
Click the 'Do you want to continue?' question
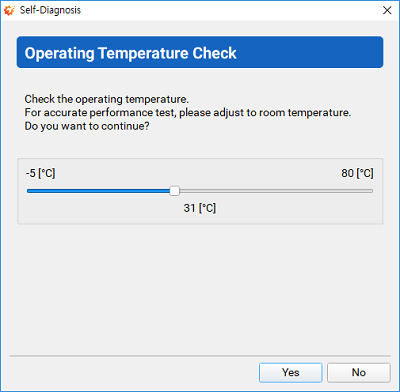pyautogui.click(x=87, y=126)
